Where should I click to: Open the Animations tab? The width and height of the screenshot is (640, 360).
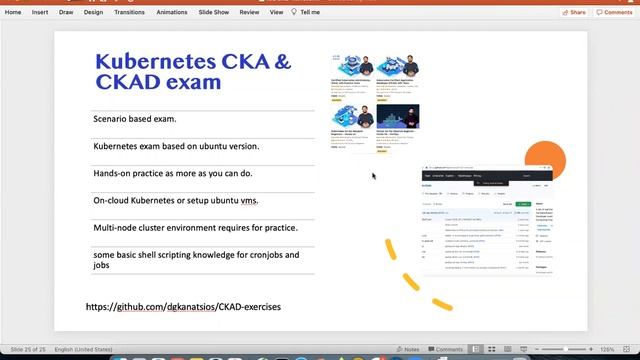click(x=172, y=12)
